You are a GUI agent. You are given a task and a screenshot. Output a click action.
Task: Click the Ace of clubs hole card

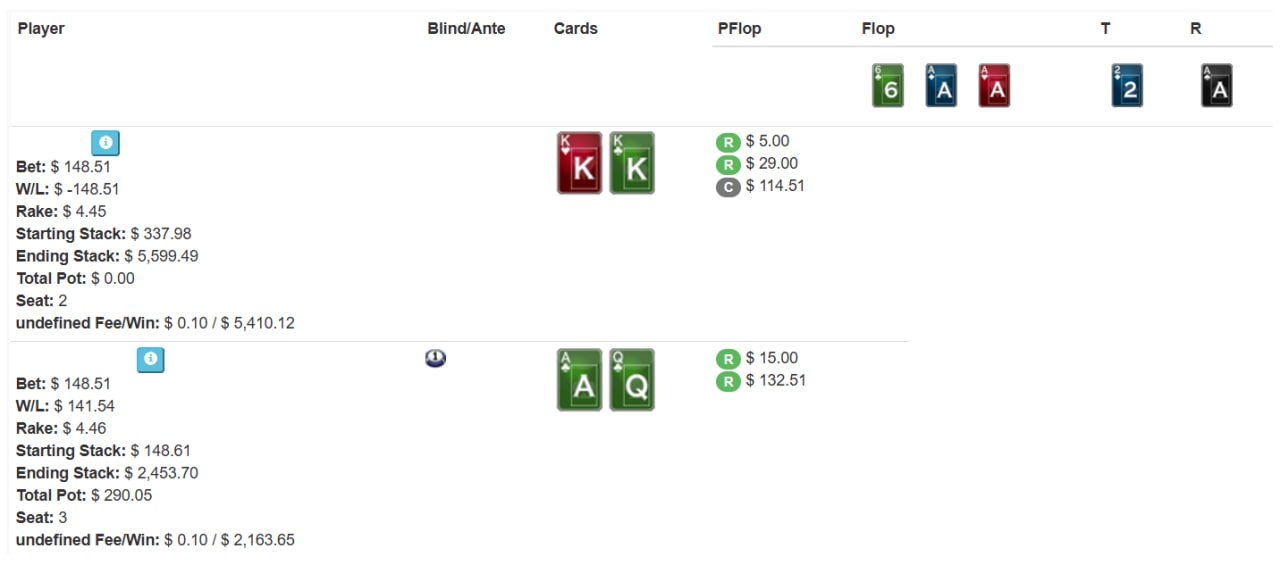[x=580, y=380]
